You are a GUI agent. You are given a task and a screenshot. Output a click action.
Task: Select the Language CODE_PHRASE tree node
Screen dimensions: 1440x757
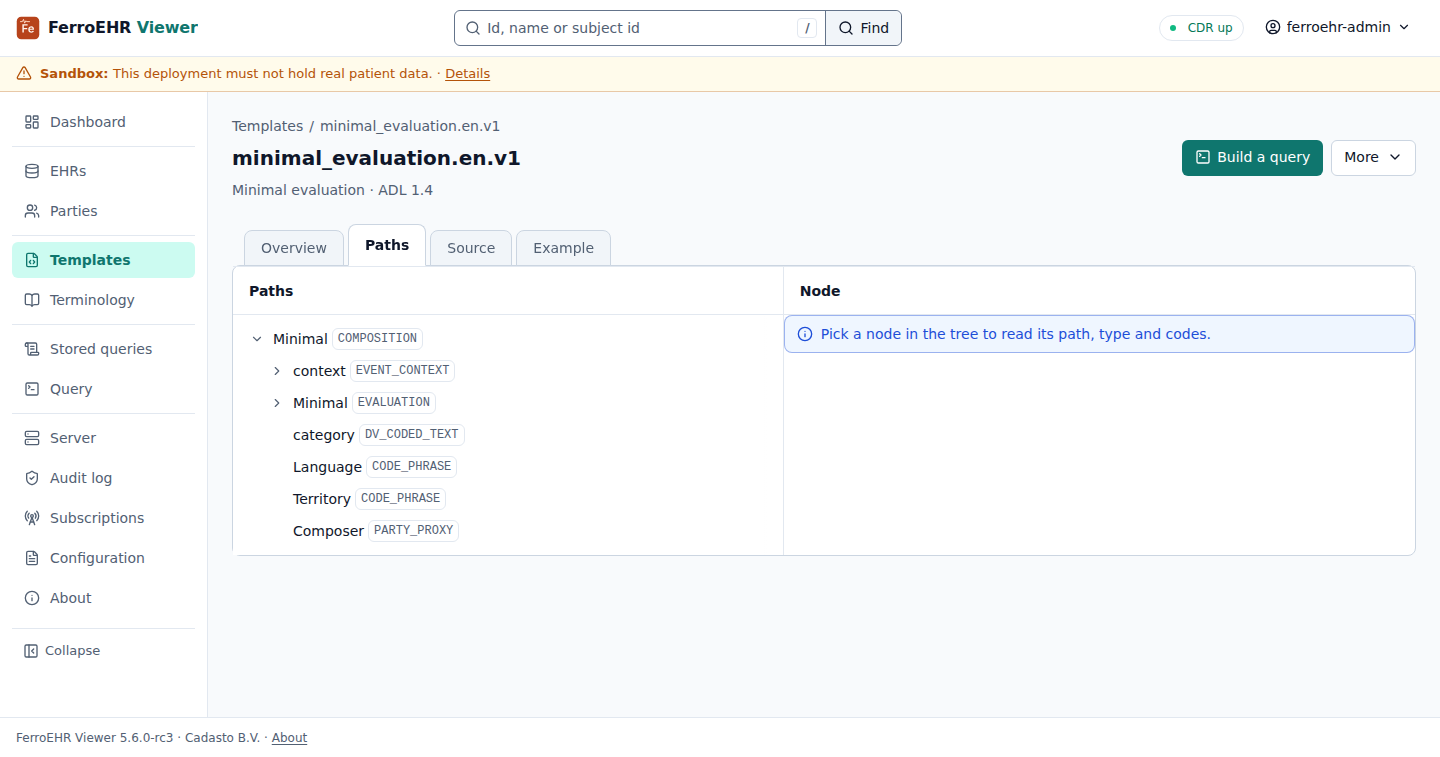click(x=374, y=467)
